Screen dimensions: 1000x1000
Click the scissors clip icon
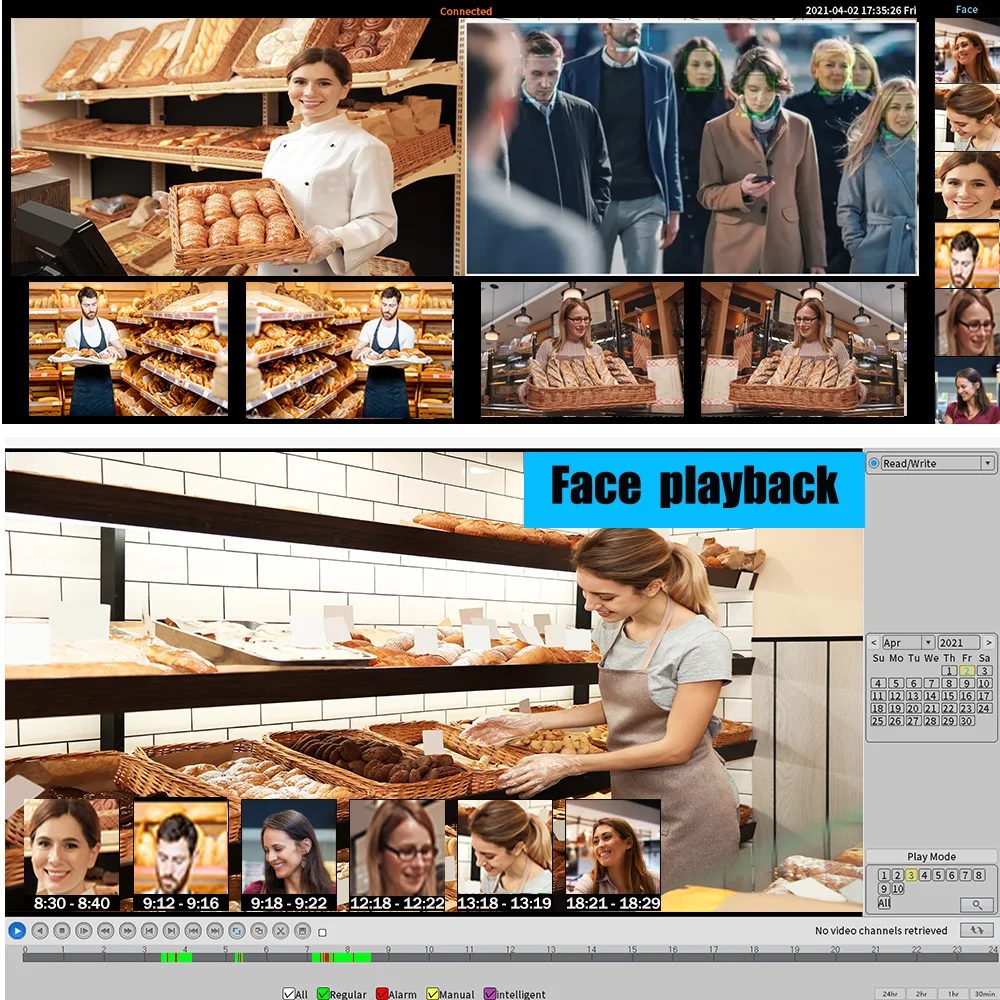pyautogui.click(x=280, y=930)
